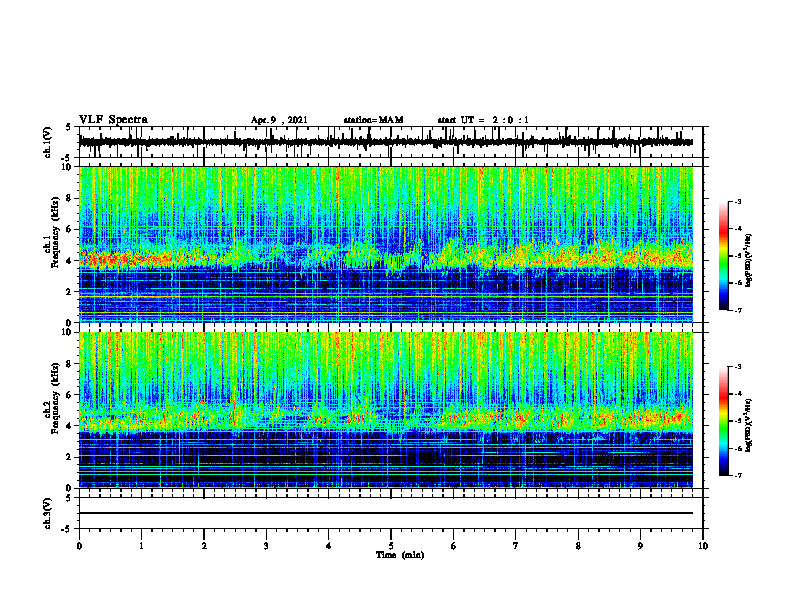Screen dimensions: 792x612
Task: Select the "start UT = 2:0:1" text
Action: tap(483, 120)
